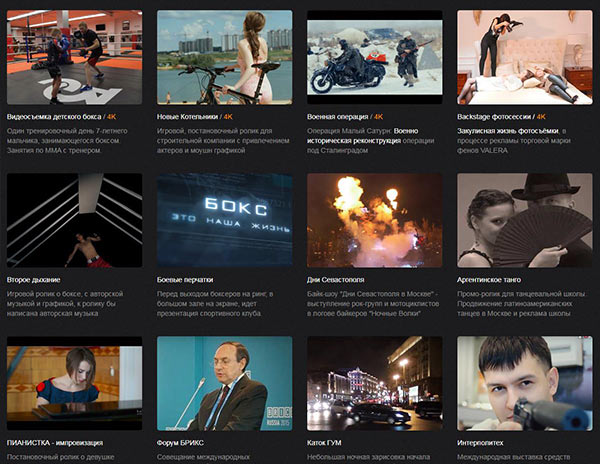Open the BRICS forum speaker thumbnail
This screenshot has width=600, height=464.
tap(225, 383)
